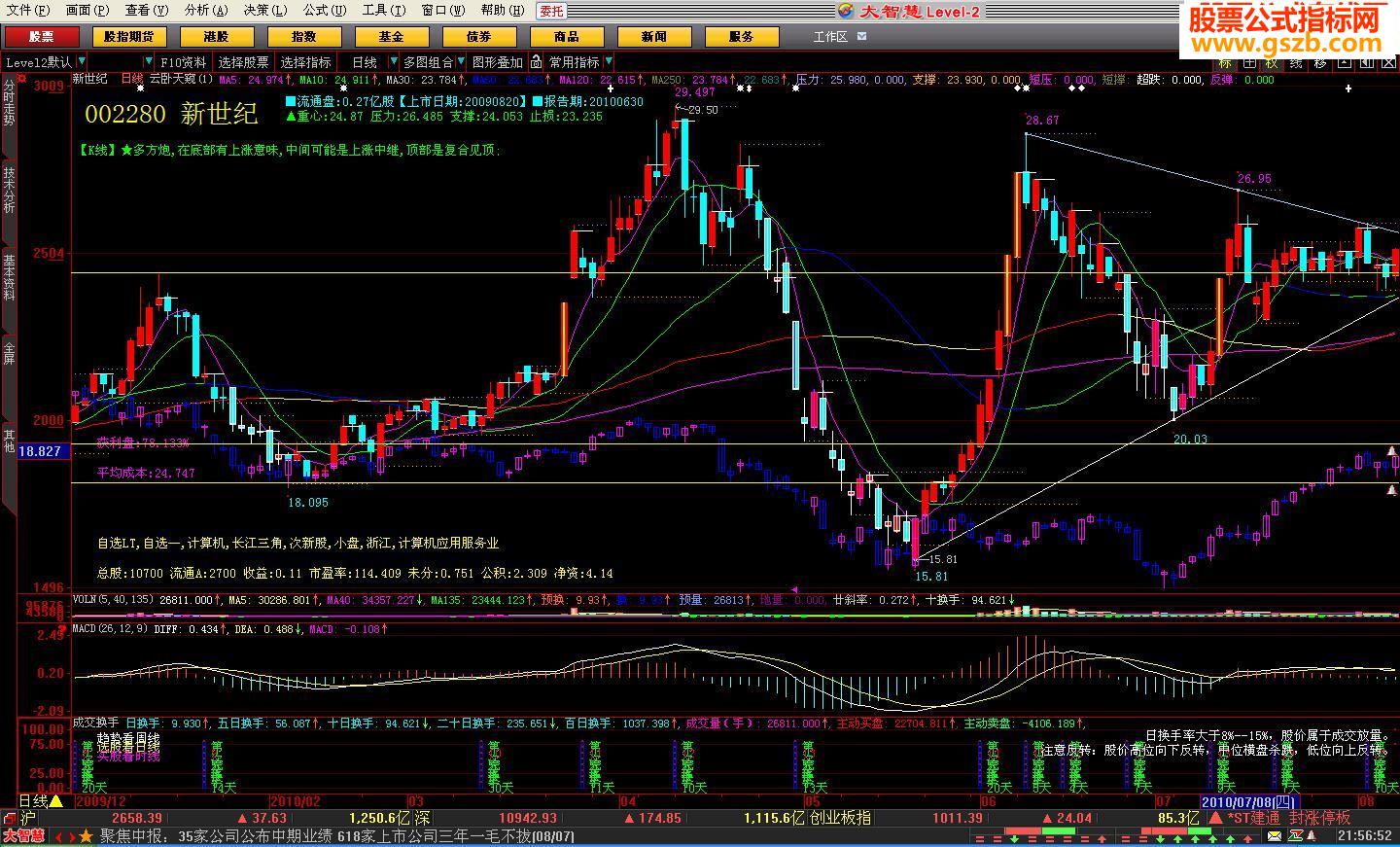Viewport: 1400px width, 847px height.
Task: Toggle the 权 adjustment icon
Action: 1272,62
